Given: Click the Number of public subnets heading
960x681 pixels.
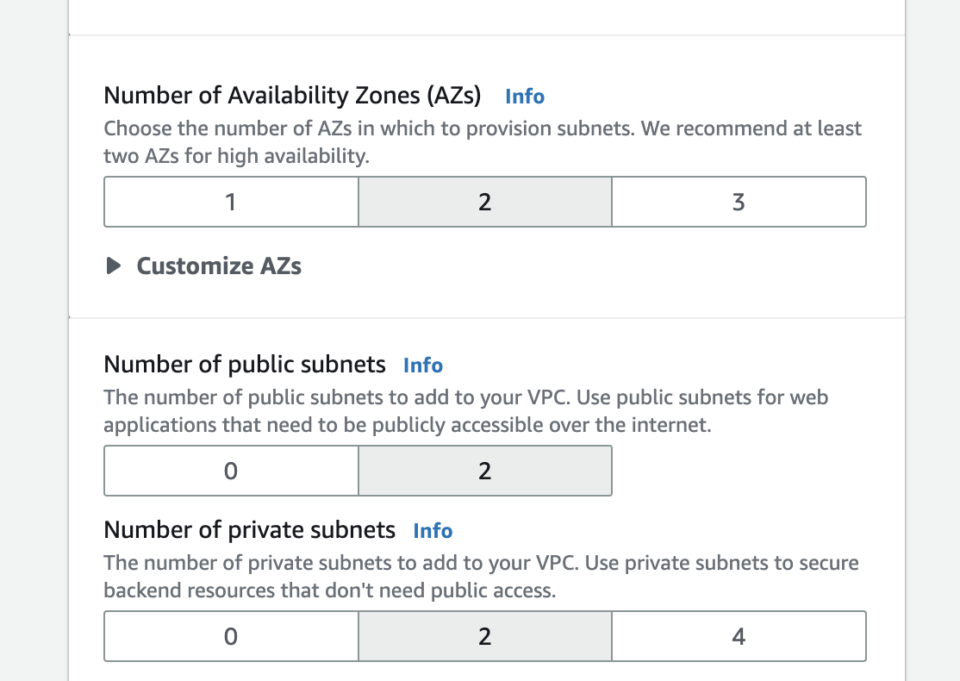Looking at the screenshot, I should click(243, 364).
